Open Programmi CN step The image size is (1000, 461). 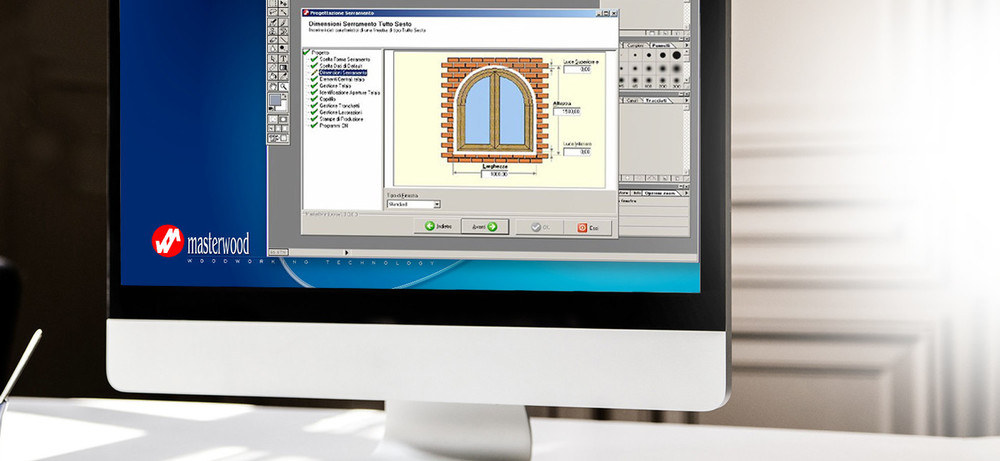pyautogui.click(x=334, y=126)
